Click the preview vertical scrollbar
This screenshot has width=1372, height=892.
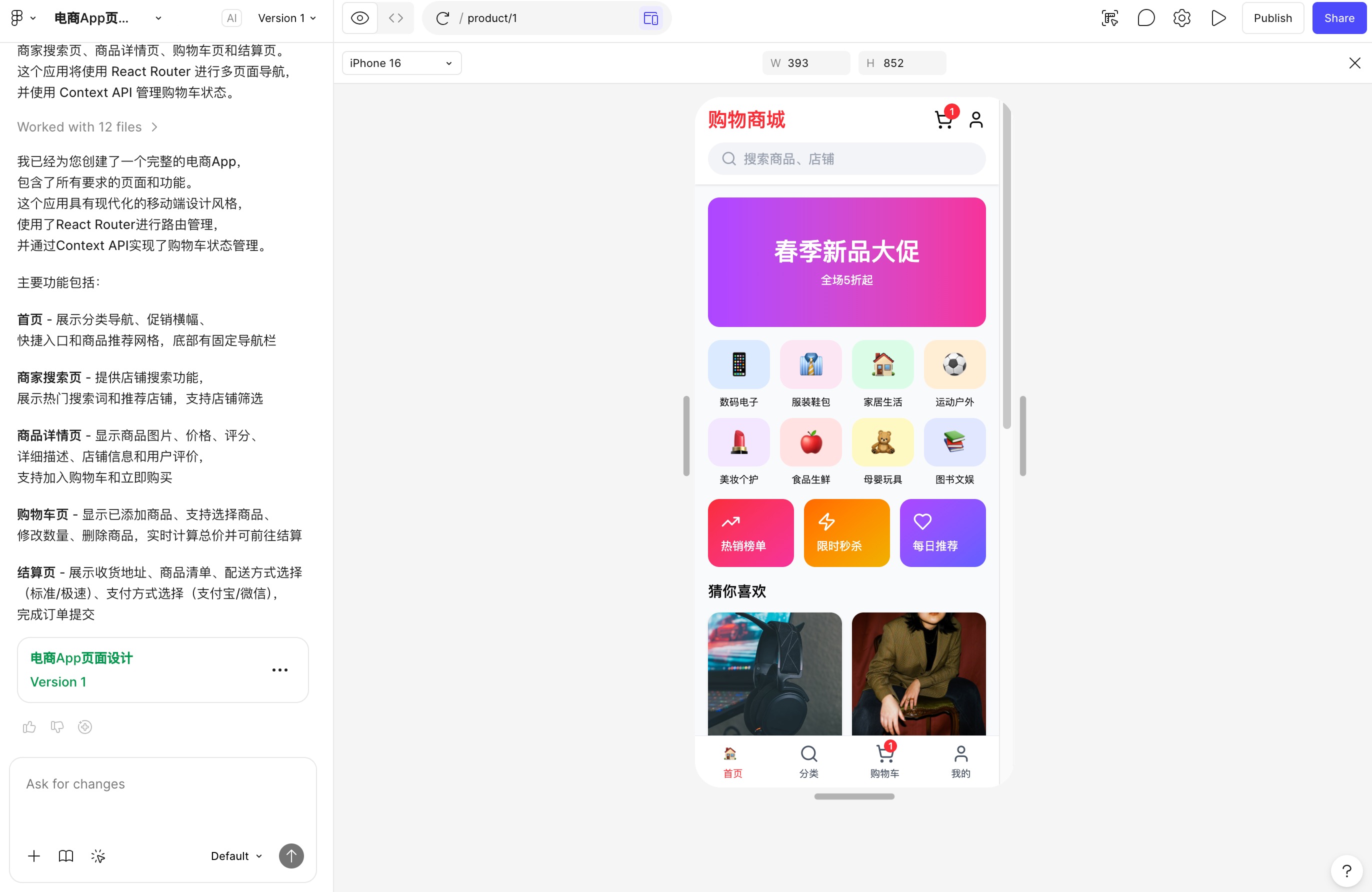pyautogui.click(x=1006, y=265)
